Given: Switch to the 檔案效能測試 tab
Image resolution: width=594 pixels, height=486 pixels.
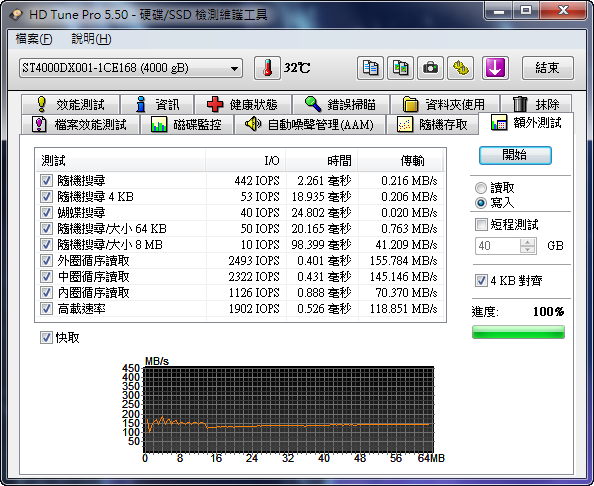Looking at the screenshot, I should pyautogui.click(x=80, y=124).
